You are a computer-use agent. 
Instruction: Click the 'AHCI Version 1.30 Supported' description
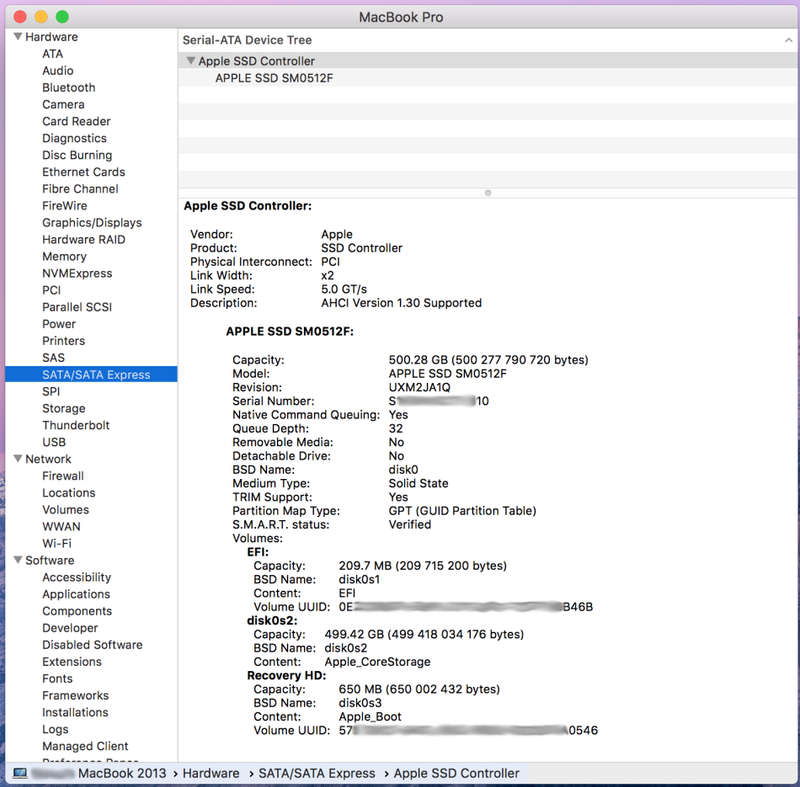point(401,302)
